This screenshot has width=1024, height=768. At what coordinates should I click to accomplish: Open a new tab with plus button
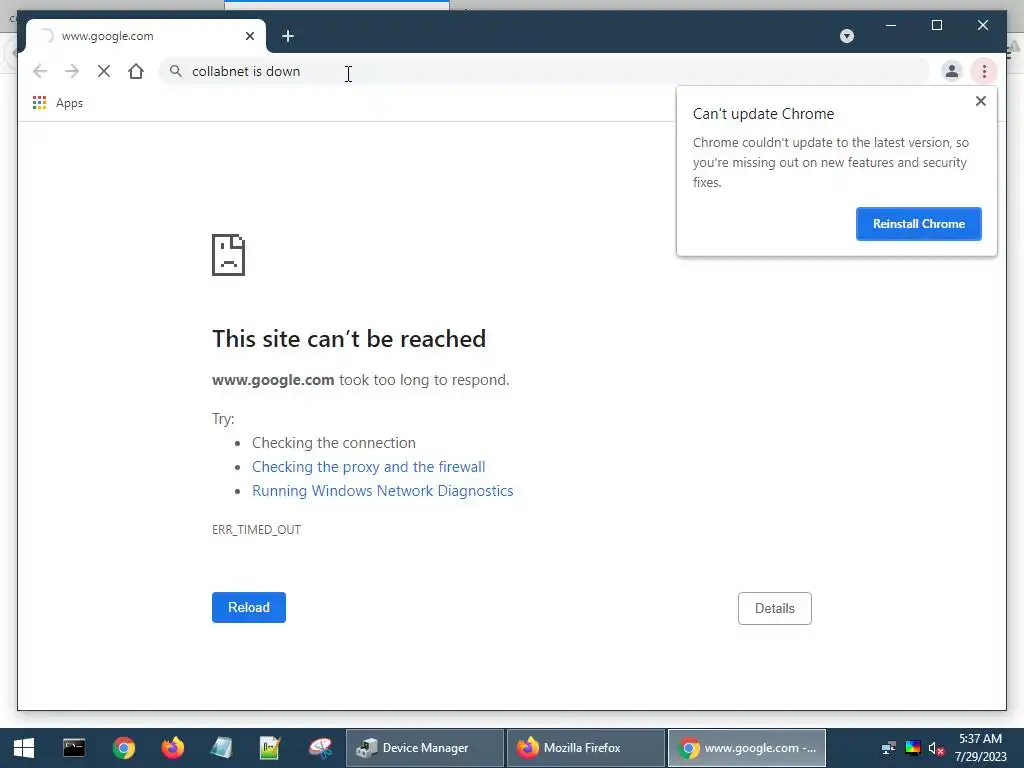coord(288,36)
